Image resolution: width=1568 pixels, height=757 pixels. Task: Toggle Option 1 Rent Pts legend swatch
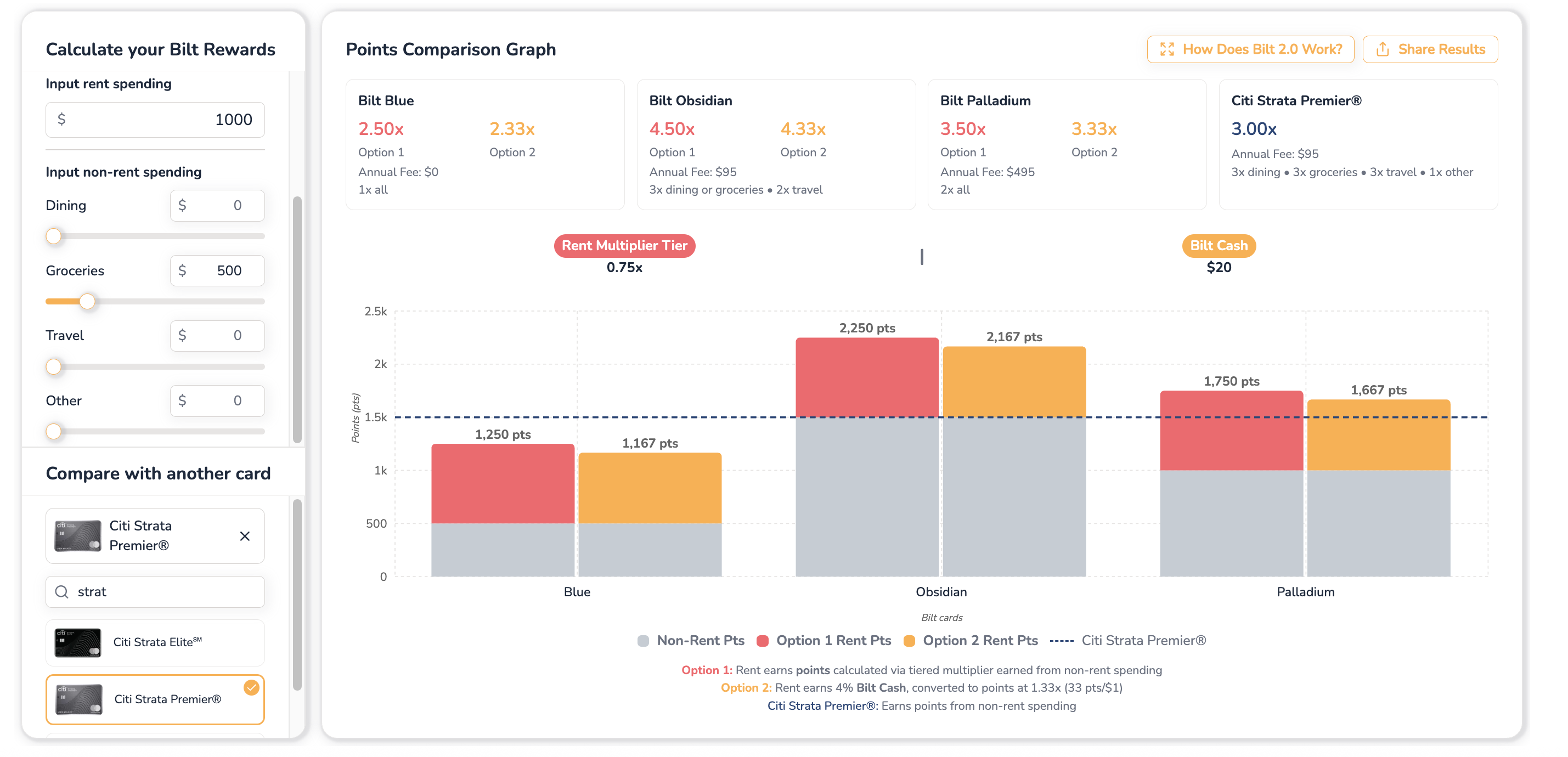762,640
